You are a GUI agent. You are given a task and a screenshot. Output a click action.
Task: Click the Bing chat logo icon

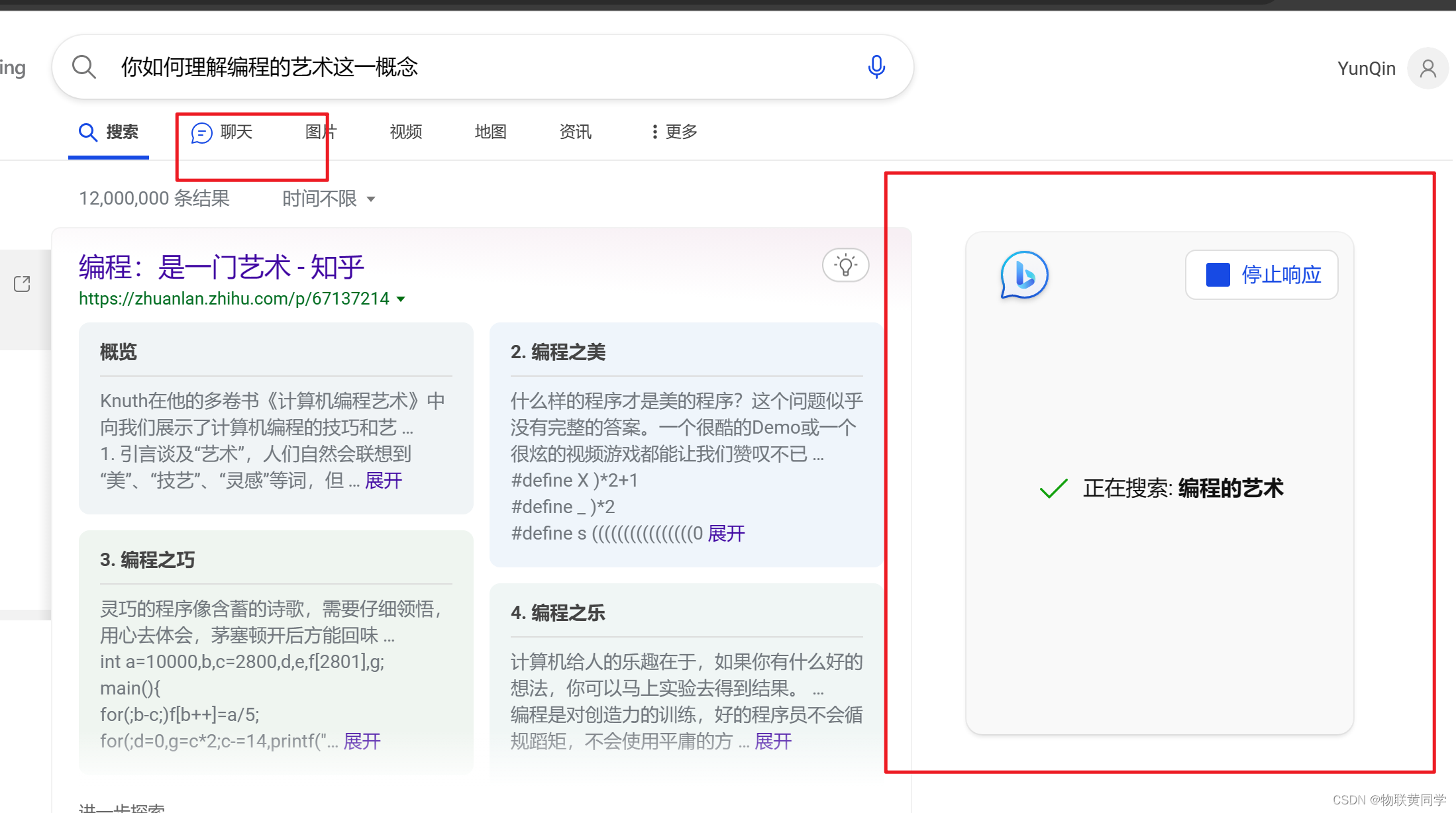click(1024, 275)
